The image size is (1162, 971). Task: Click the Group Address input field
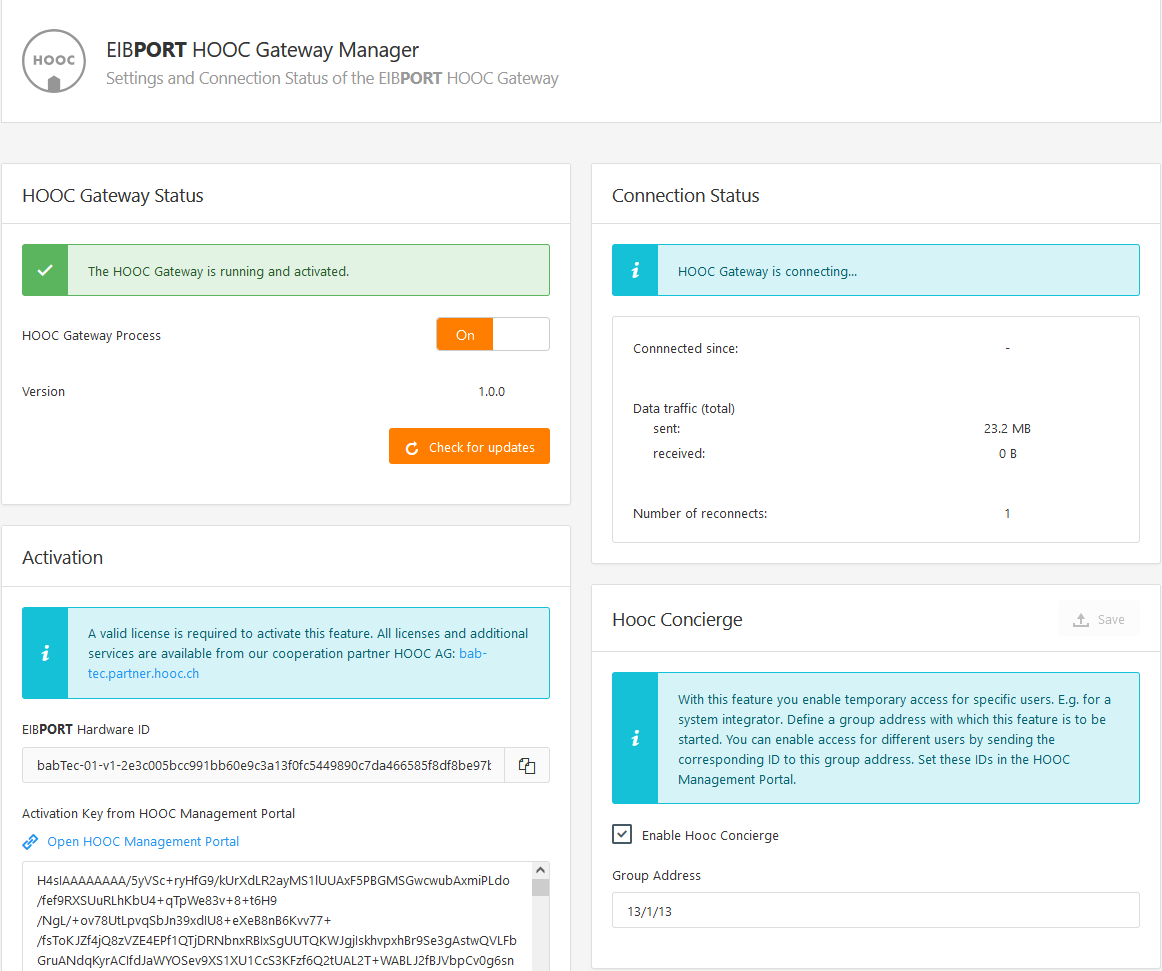tap(875, 910)
